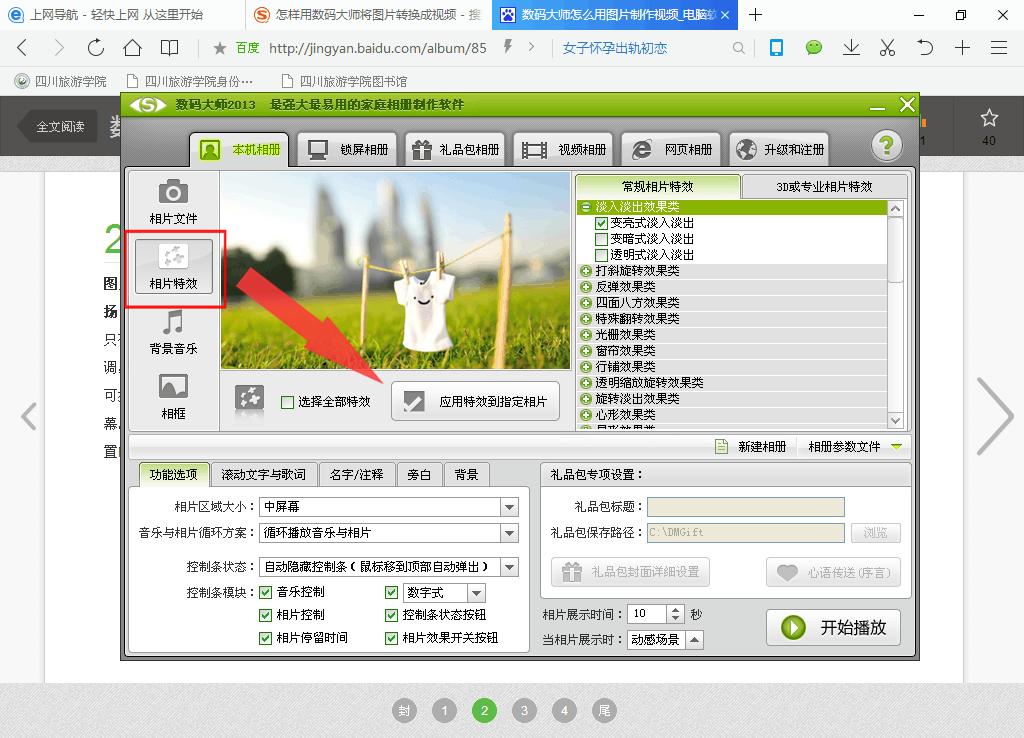Switch to the 网页相册 tab
1024x738 pixels.
672,150
